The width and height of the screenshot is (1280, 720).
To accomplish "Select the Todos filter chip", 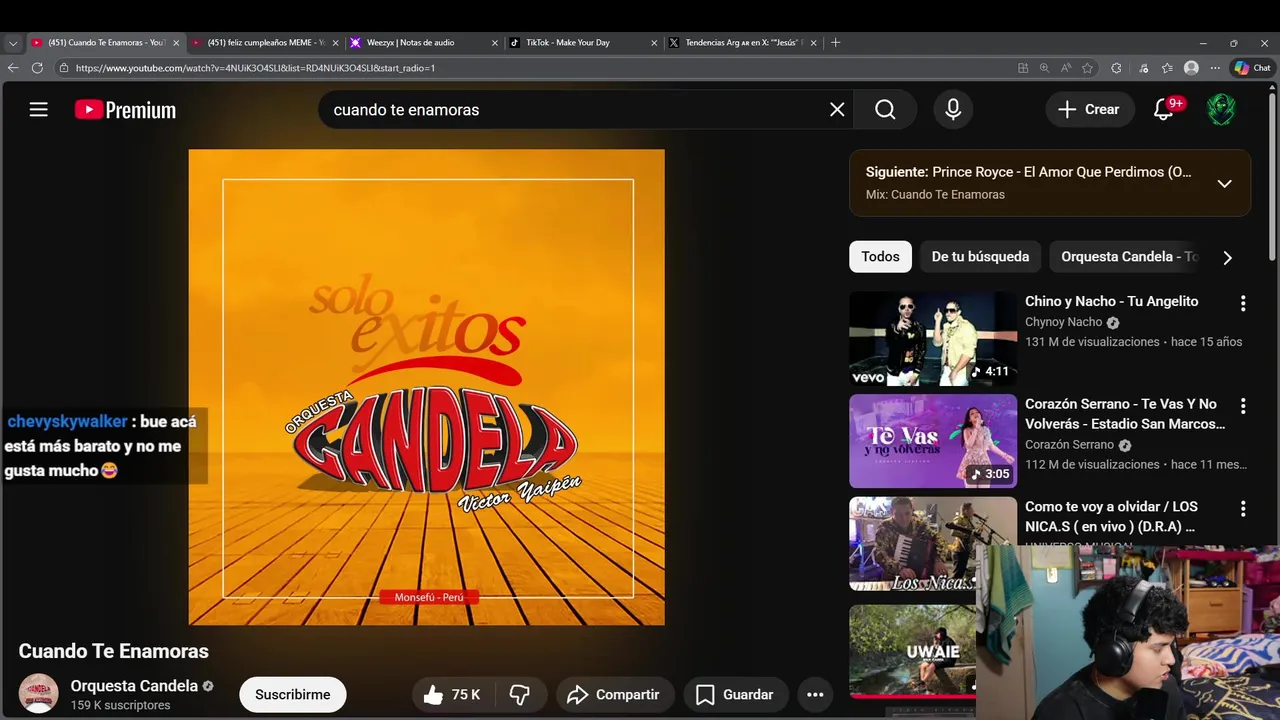I will coord(880,257).
